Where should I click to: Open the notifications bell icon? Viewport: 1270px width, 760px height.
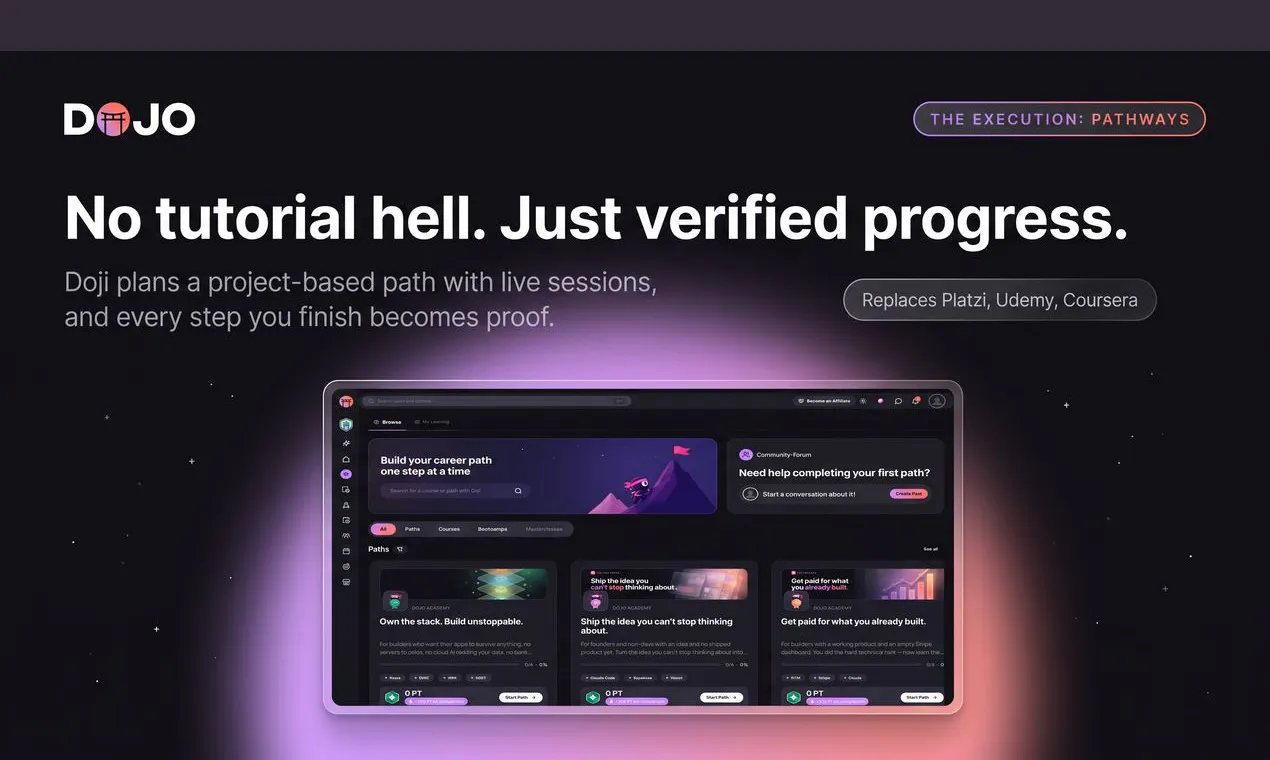[915, 401]
